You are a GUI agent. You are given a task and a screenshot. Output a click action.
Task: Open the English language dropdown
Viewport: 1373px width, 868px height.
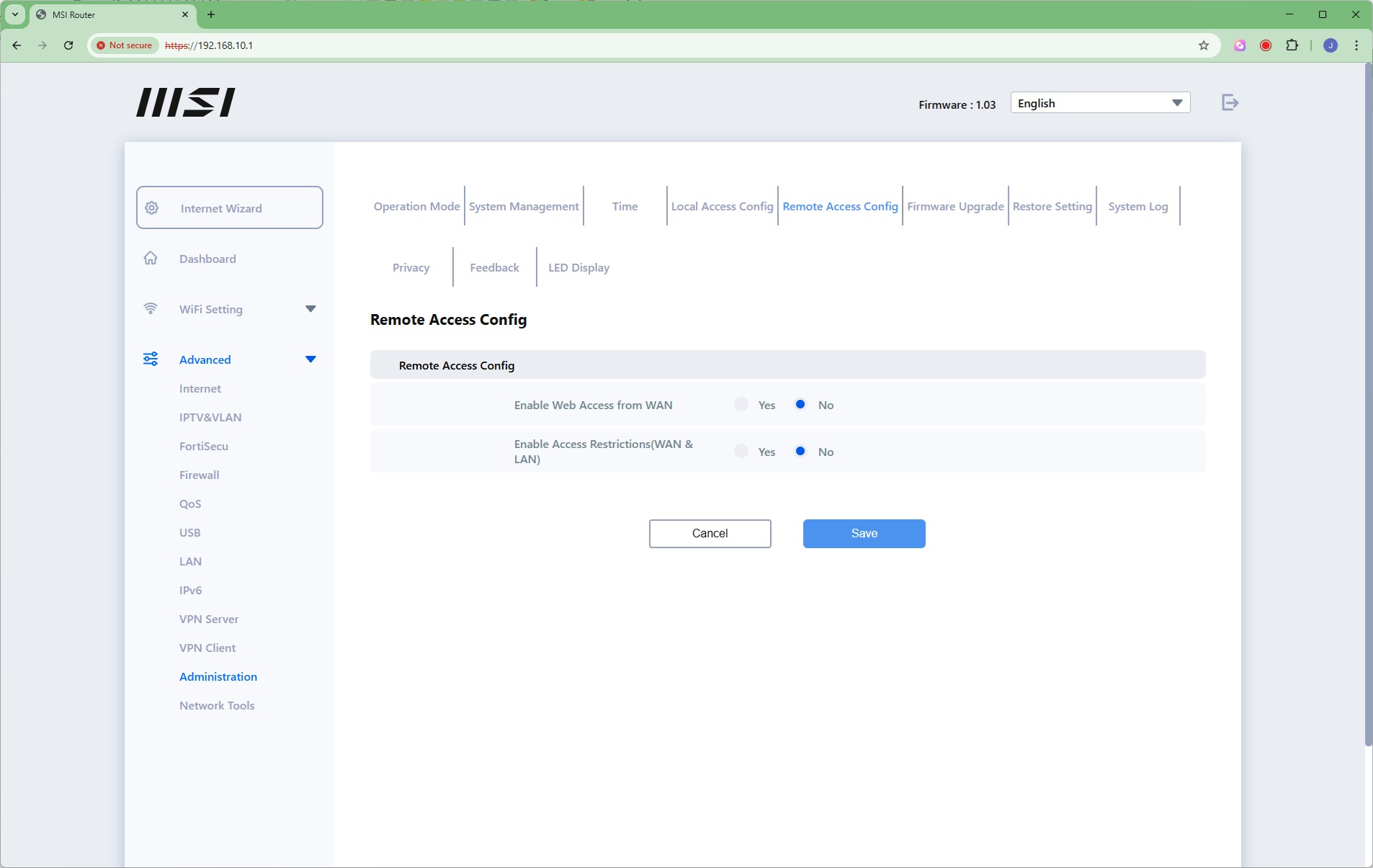point(1099,103)
